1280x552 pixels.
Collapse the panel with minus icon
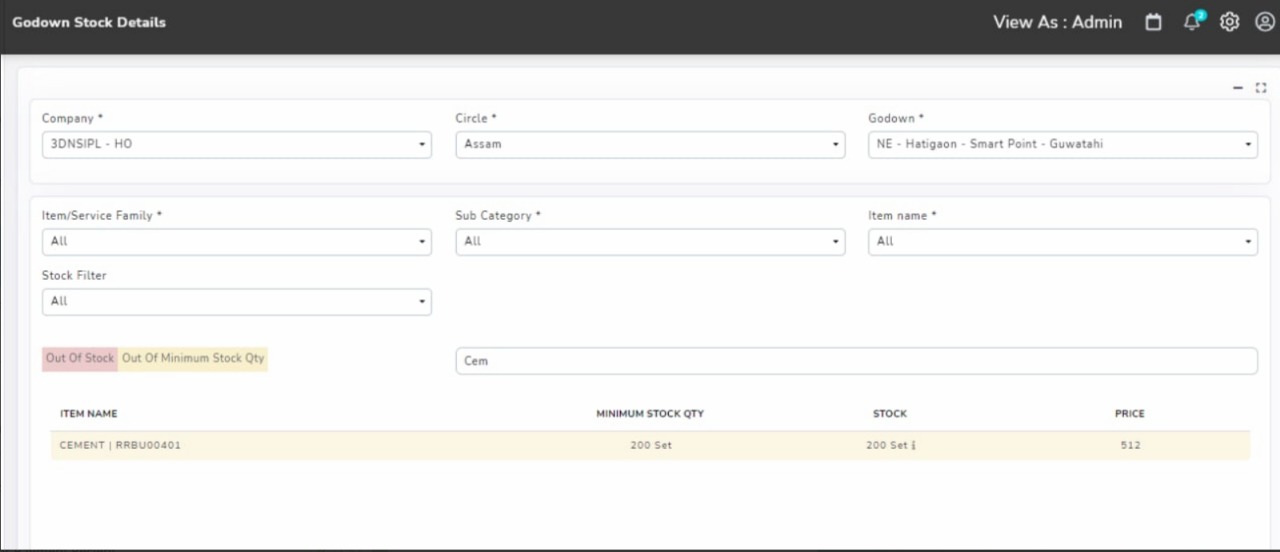1238,88
